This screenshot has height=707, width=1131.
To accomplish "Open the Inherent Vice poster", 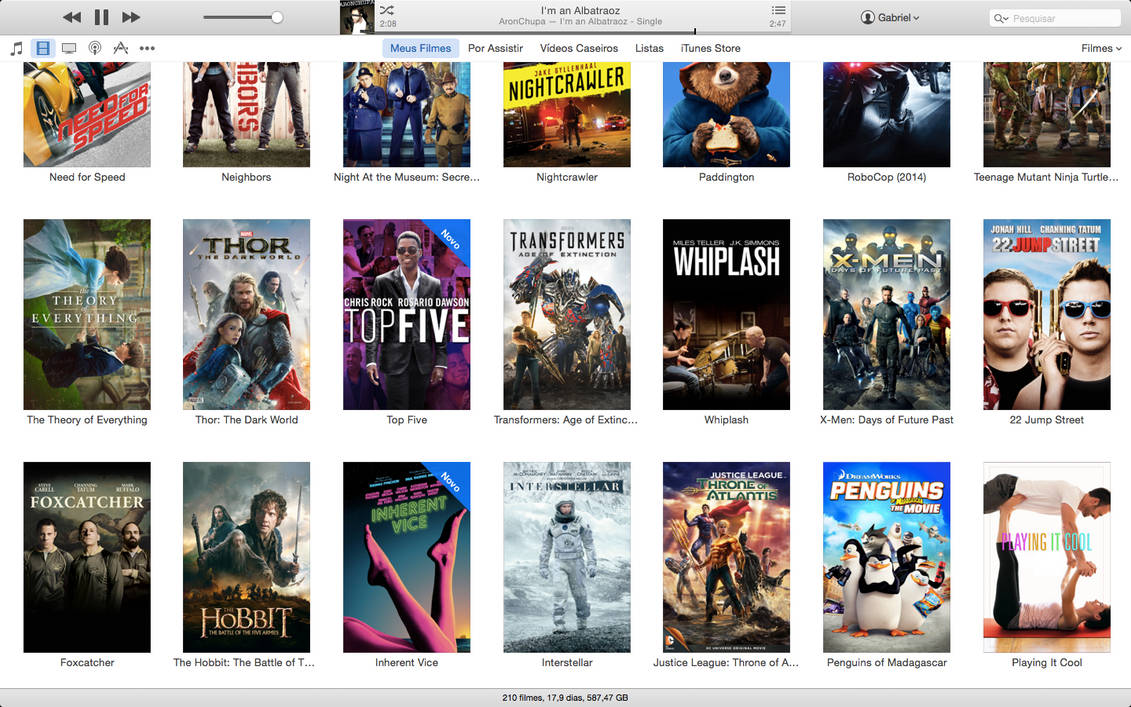I will pyautogui.click(x=407, y=557).
